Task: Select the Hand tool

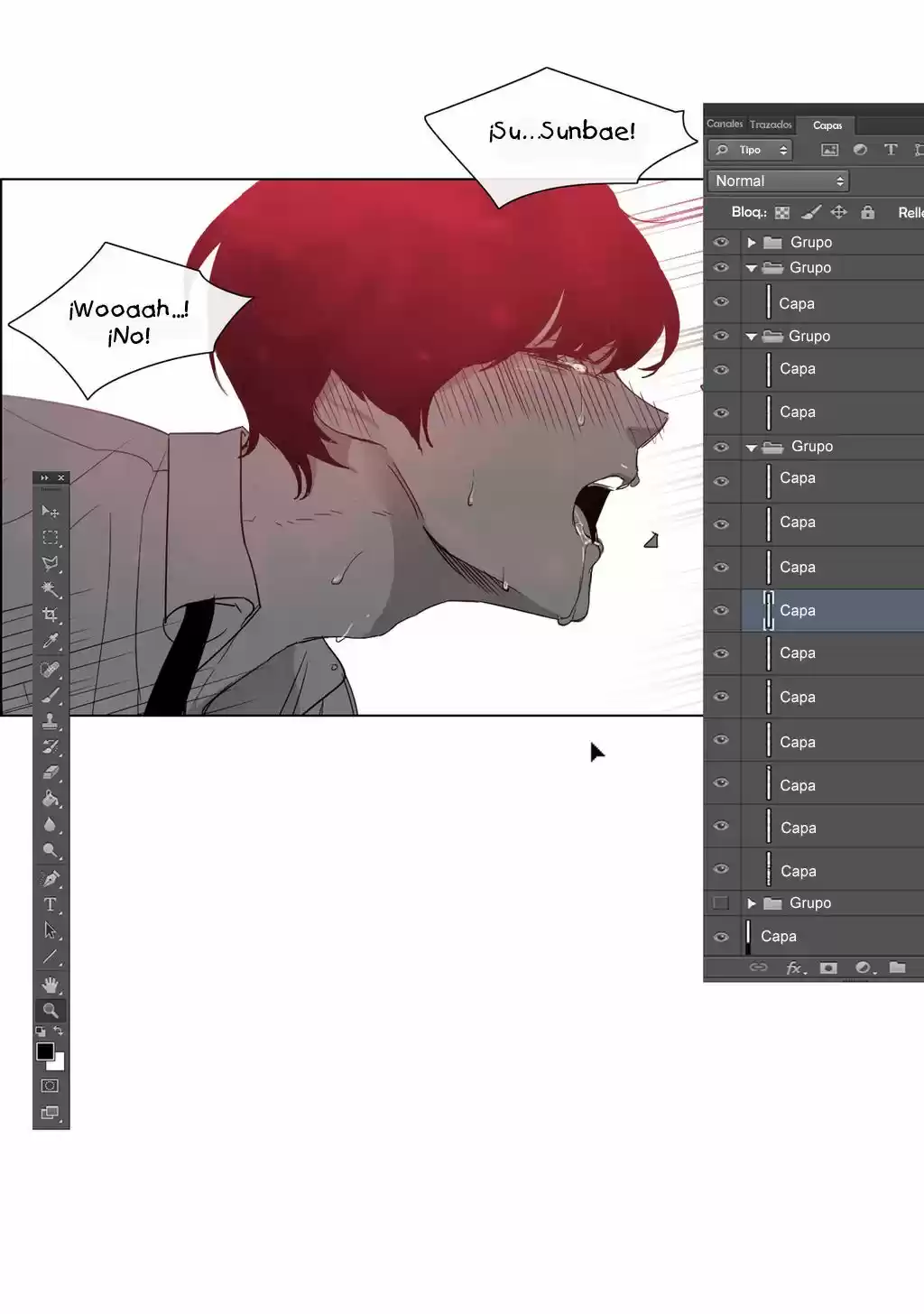Action: (50, 985)
